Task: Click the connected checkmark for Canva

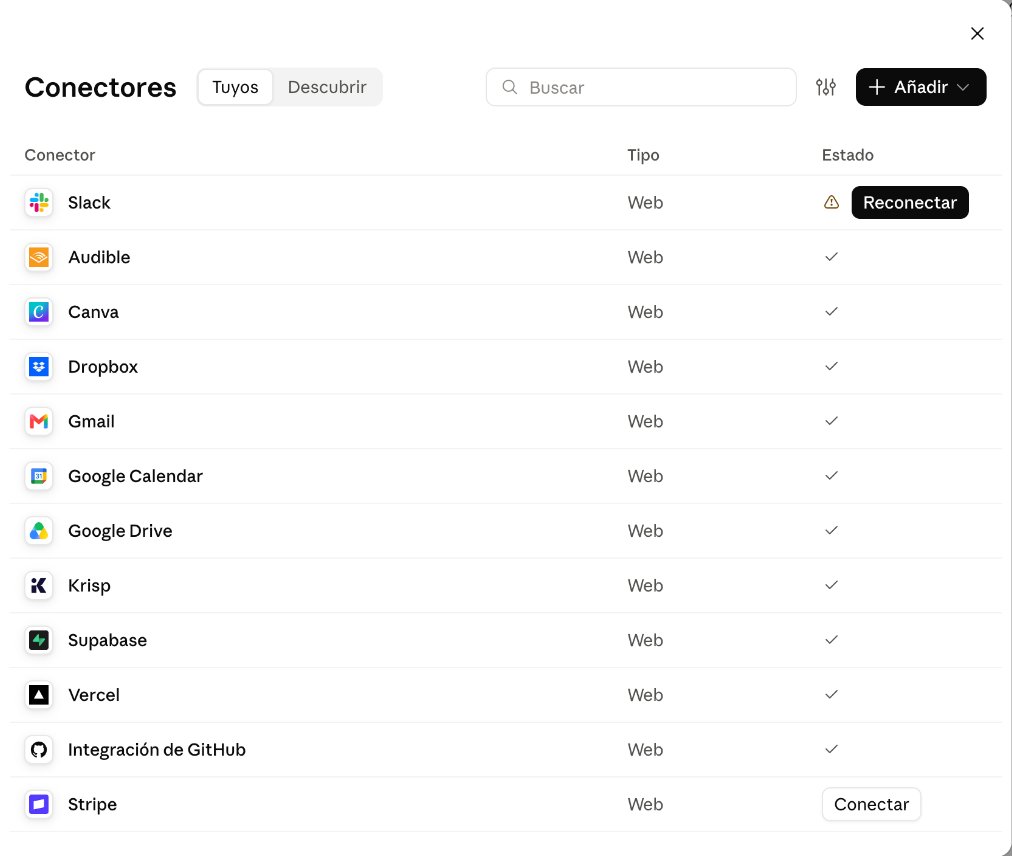Action: (x=831, y=311)
